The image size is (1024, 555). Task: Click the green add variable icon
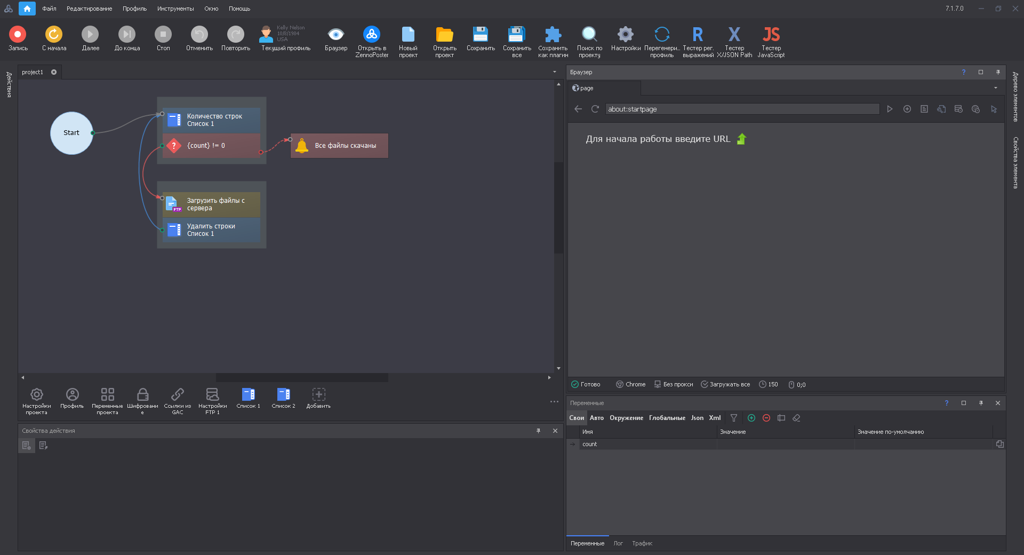click(x=751, y=418)
